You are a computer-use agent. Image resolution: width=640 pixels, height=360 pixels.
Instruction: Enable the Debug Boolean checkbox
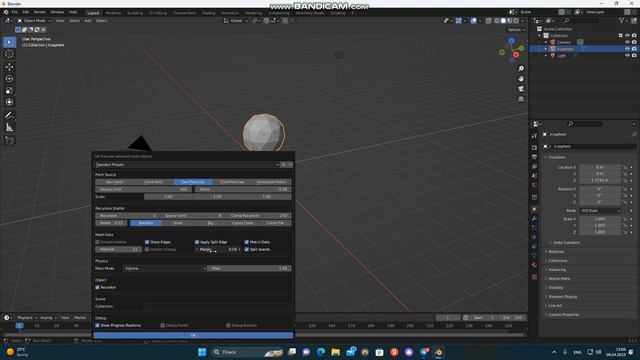point(228,325)
